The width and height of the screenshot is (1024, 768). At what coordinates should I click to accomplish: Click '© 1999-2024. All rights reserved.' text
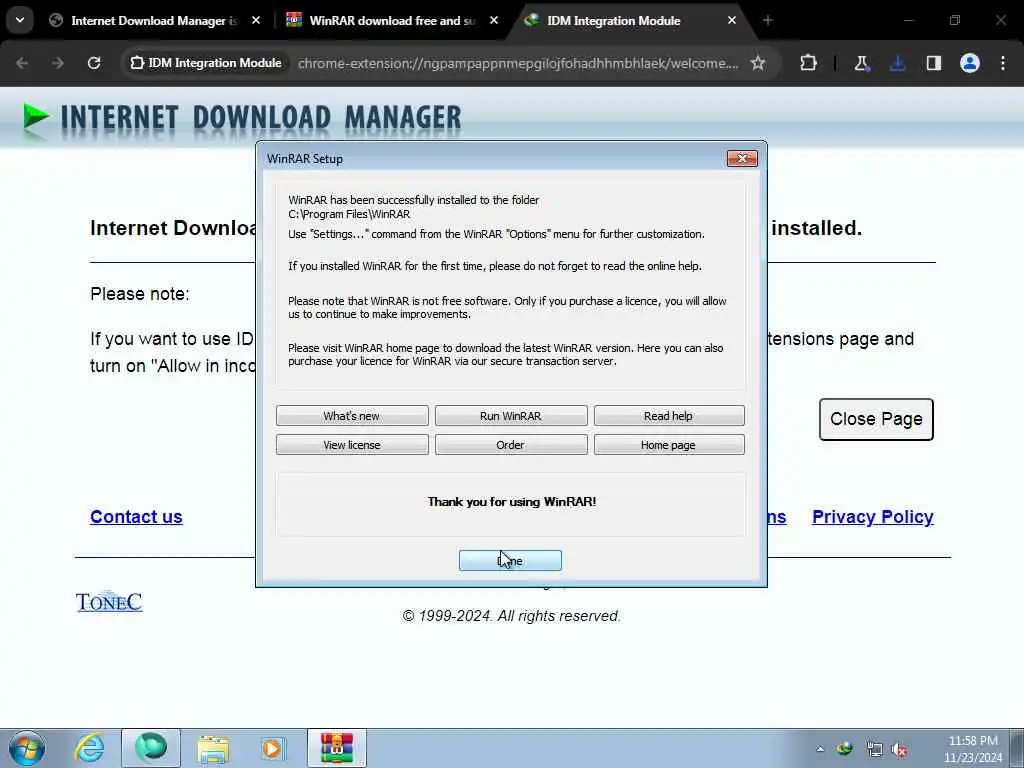tap(511, 616)
